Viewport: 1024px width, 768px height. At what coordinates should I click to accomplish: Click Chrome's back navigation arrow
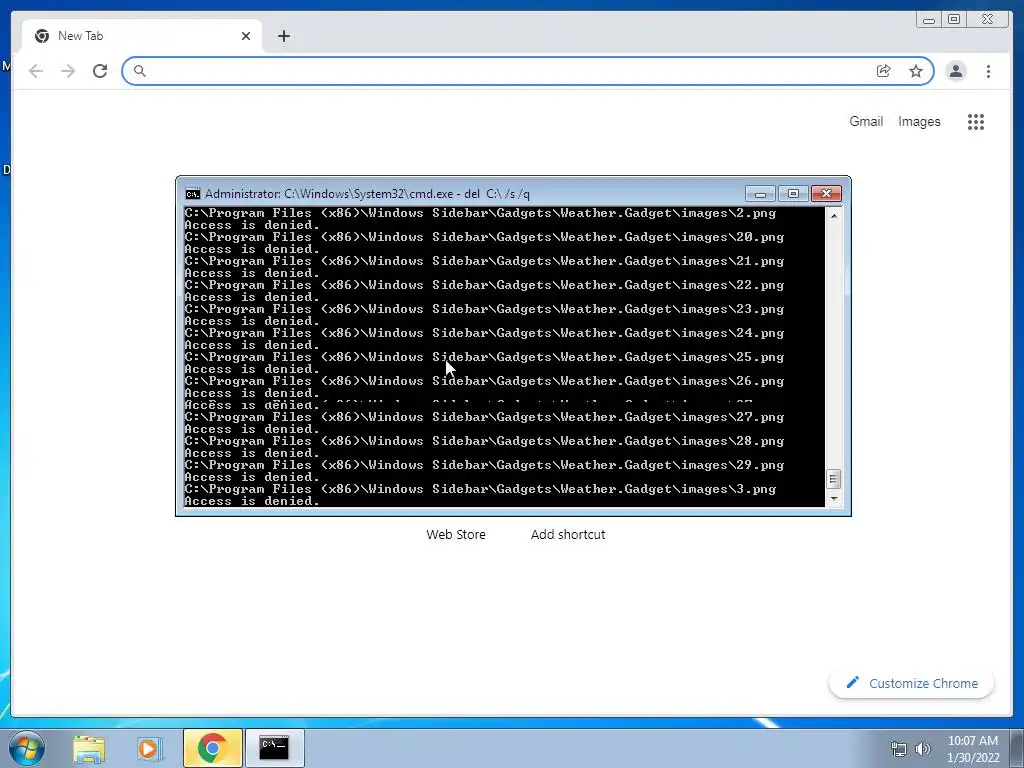36,71
